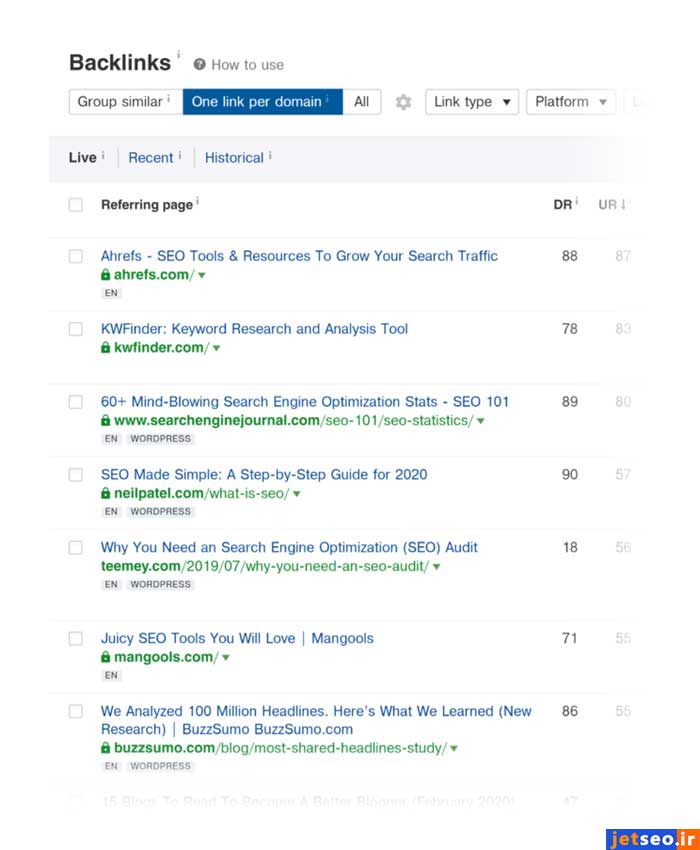
Task: Expand the arrow after kwfinder.com URL
Action: (x=216, y=348)
